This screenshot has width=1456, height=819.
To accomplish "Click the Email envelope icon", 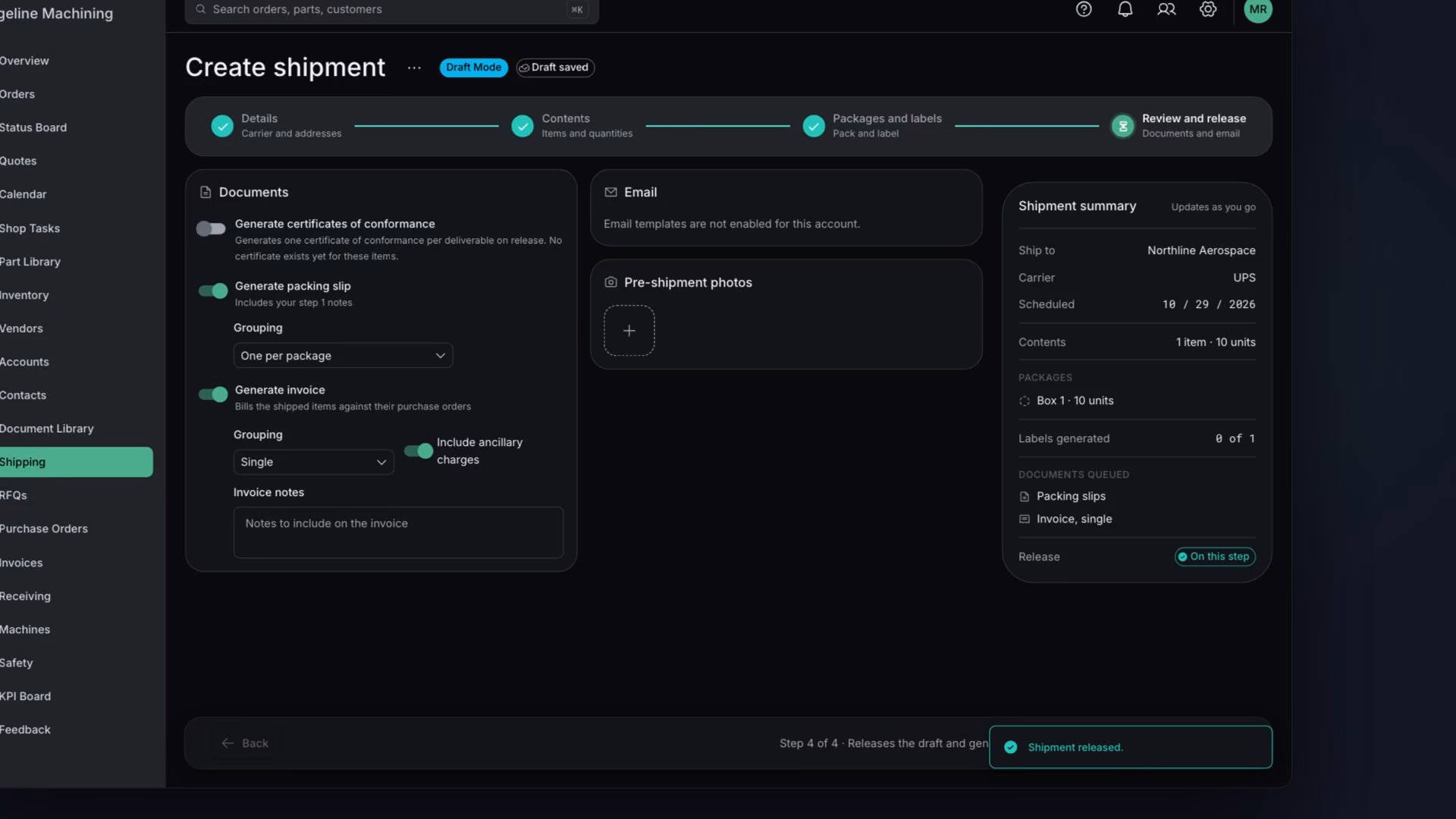I will tap(610, 193).
